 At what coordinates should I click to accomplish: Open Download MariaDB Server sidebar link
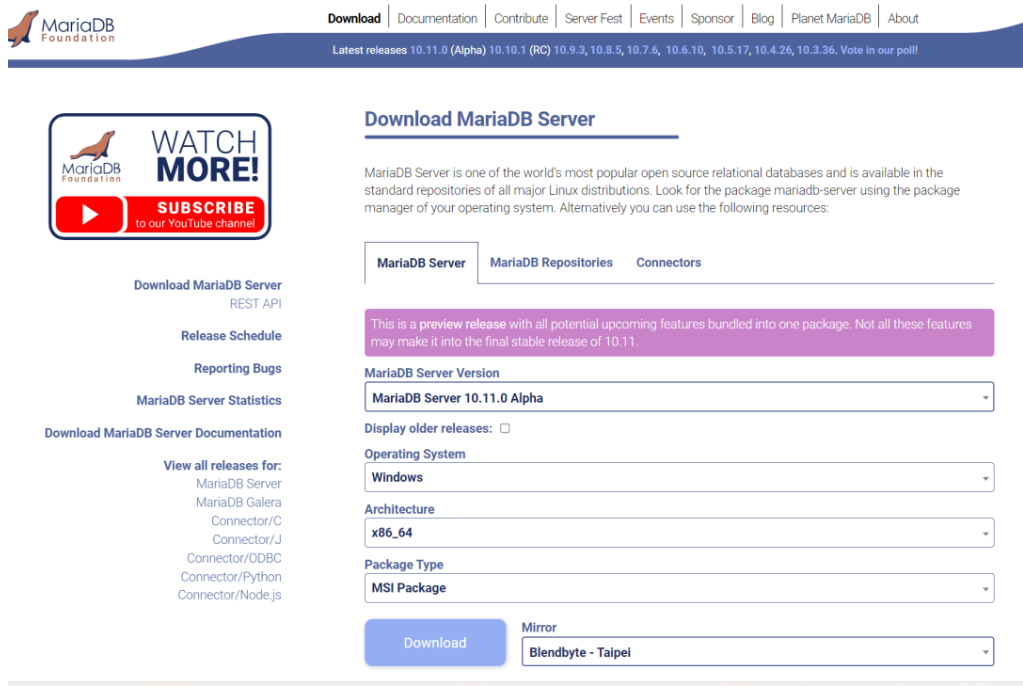[207, 285]
